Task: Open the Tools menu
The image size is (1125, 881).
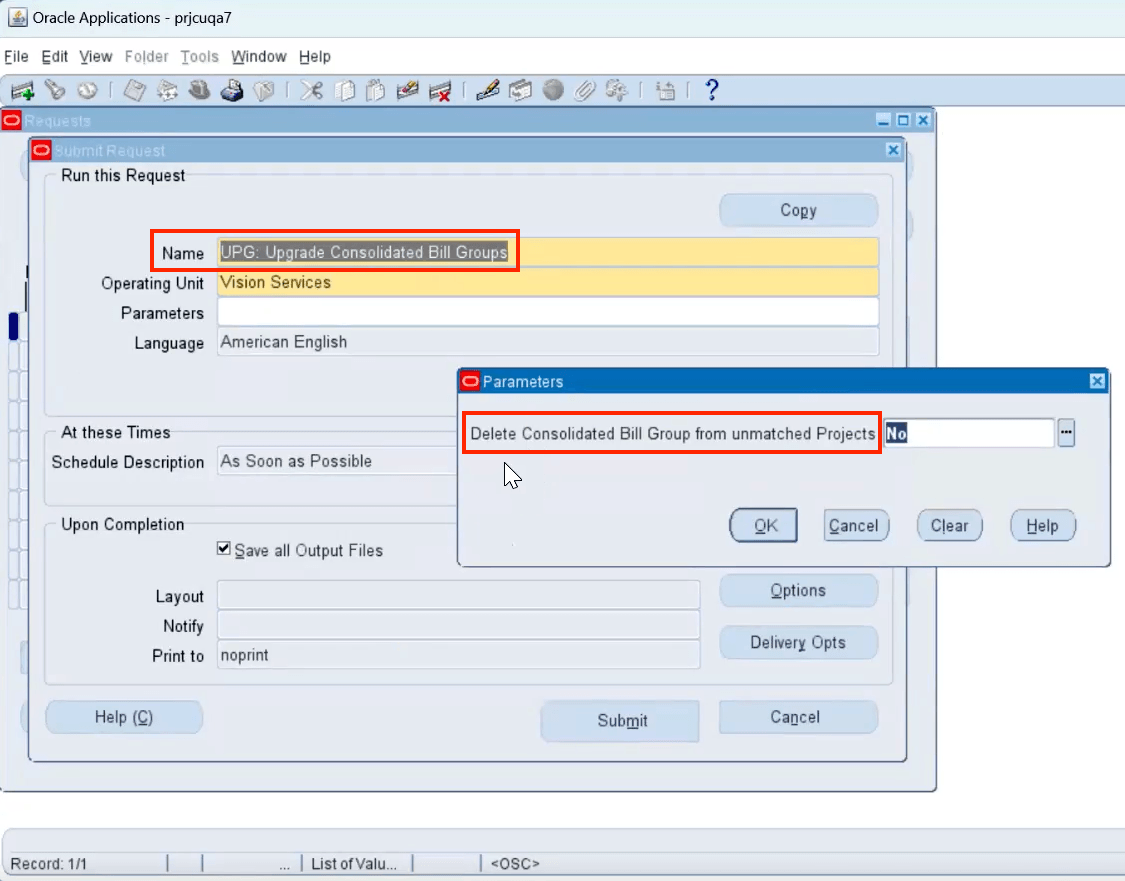Action: point(199,57)
